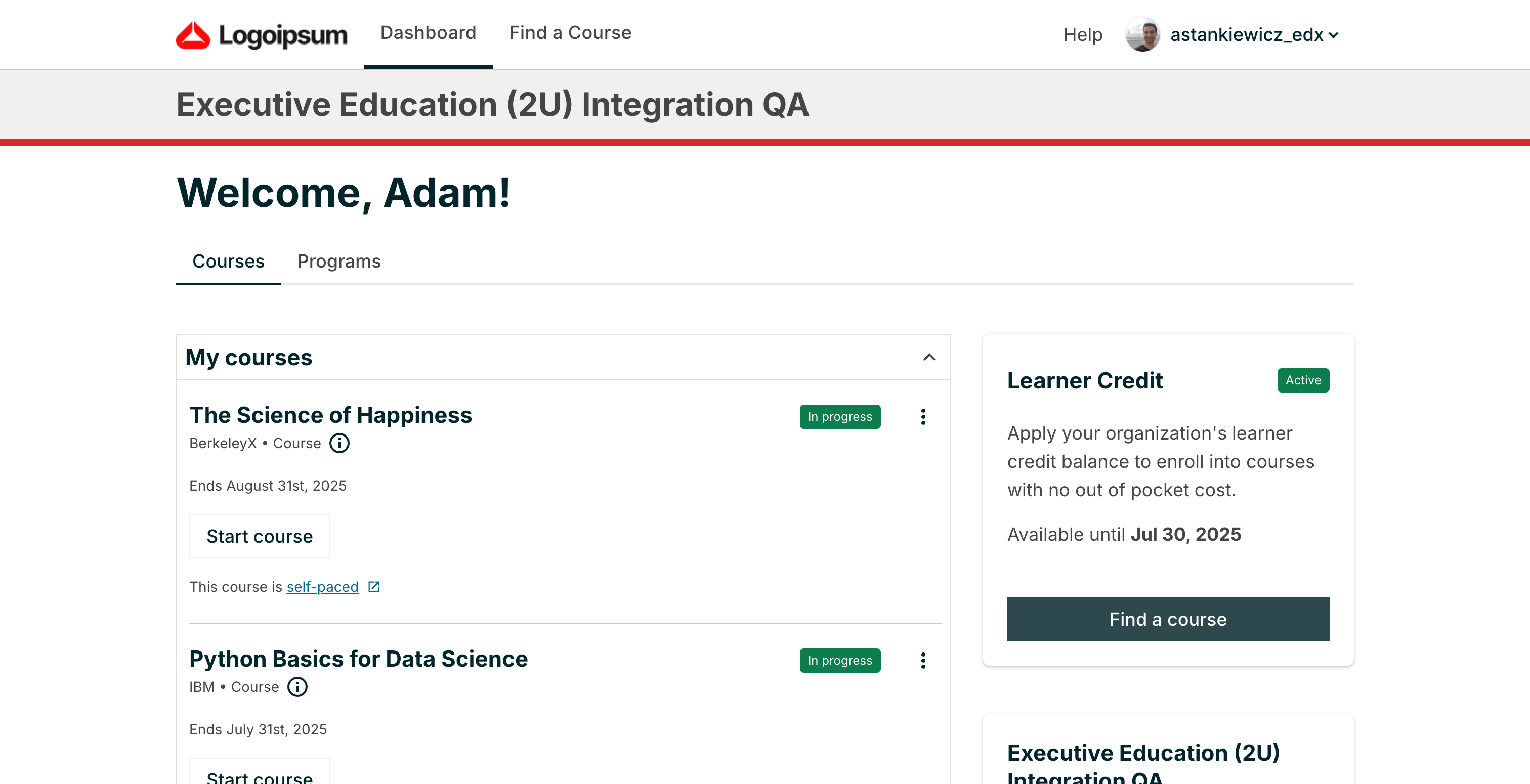The image size is (1530, 784).
Task: Follow the self-paced link
Action: point(322,587)
